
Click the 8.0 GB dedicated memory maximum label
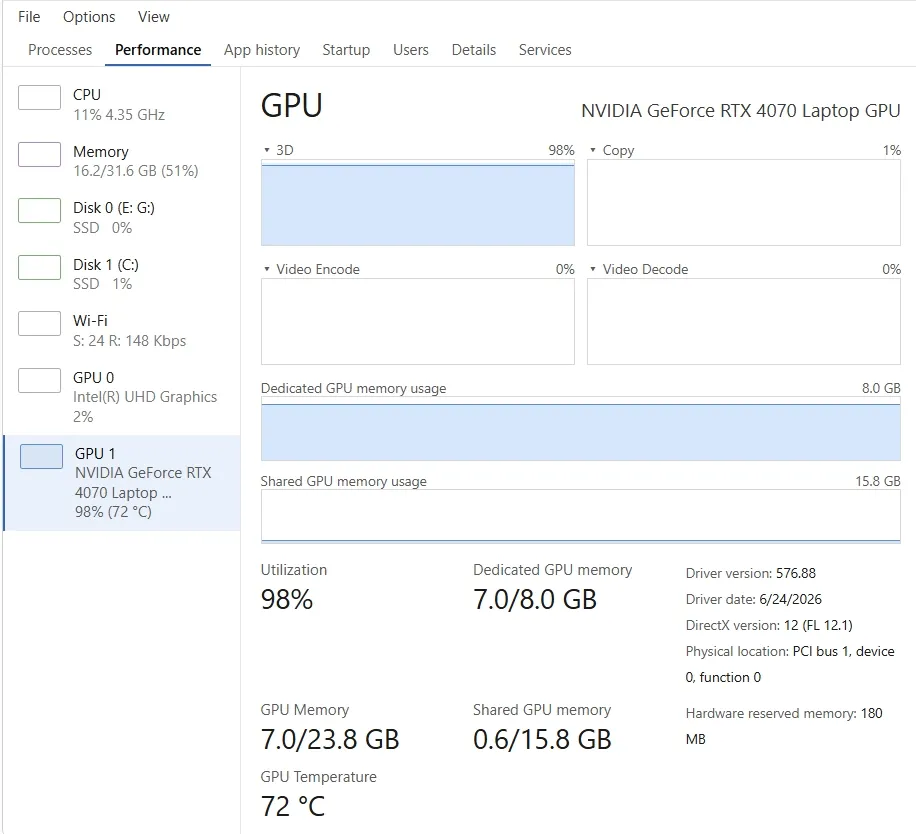881,388
